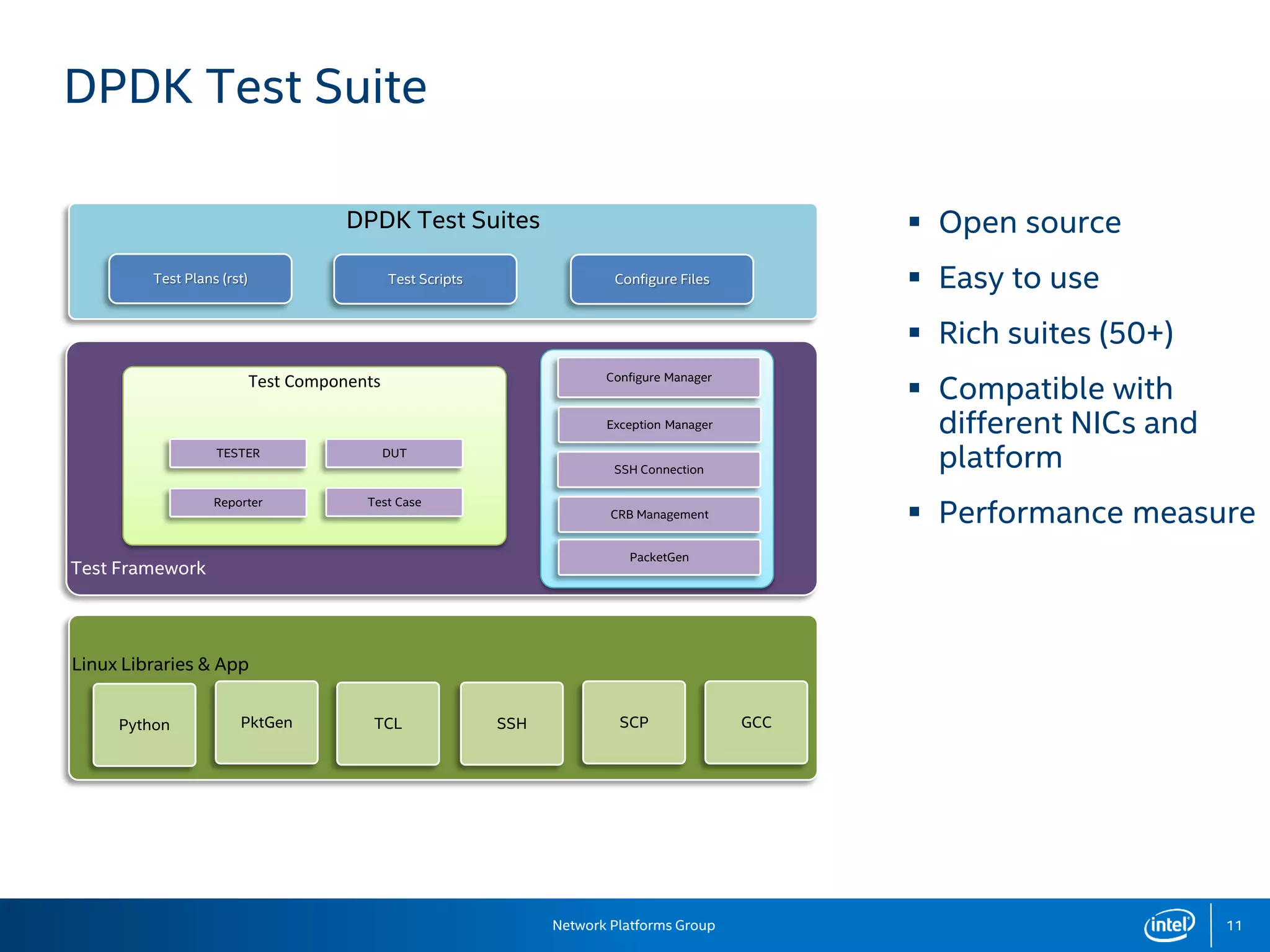Click the CRB Management box

pos(659,514)
